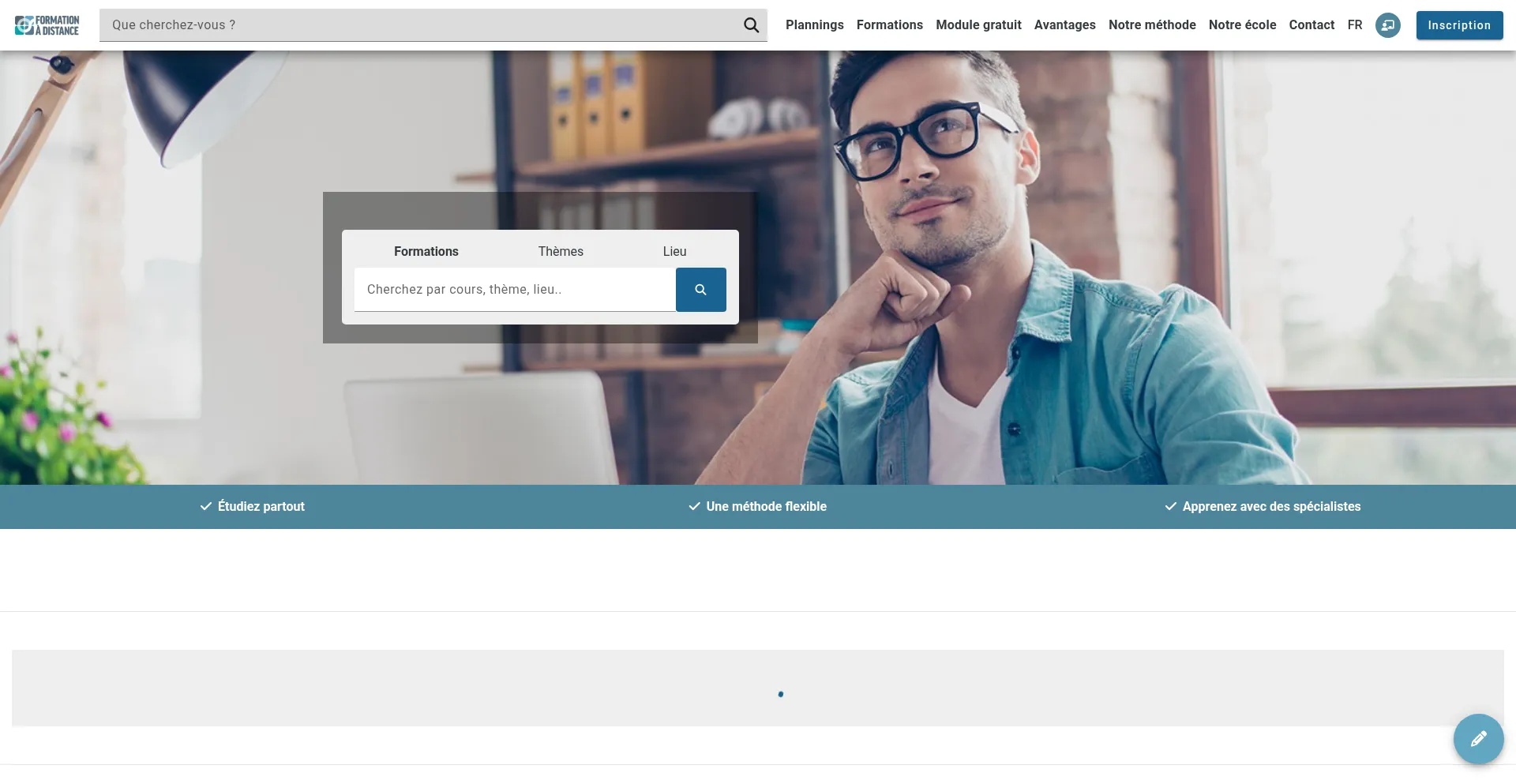Switch to the Lieu tab
This screenshot has height=784, width=1516.
tap(674, 251)
